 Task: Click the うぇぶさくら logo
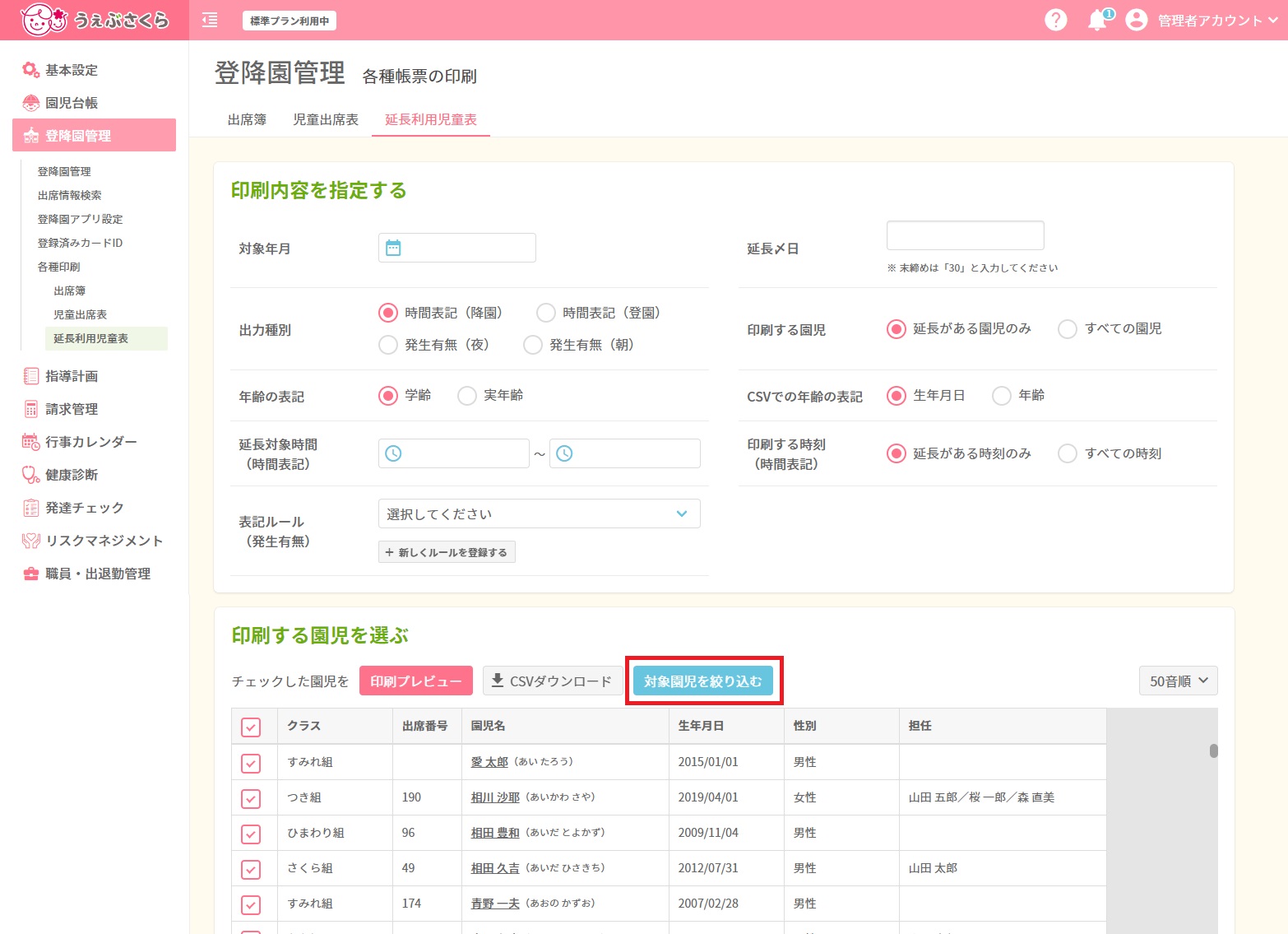[x=95, y=20]
